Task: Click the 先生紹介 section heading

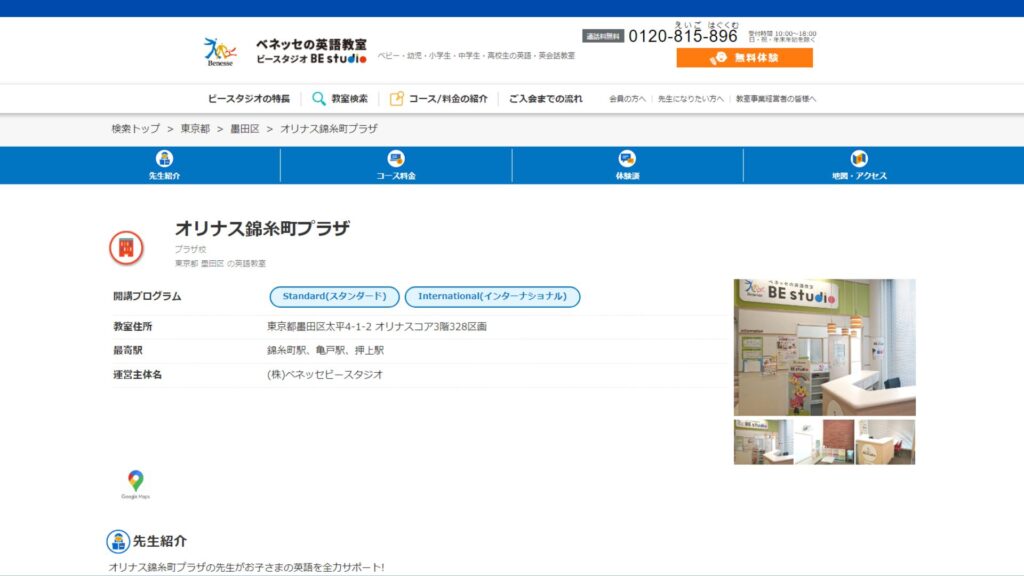Action: (x=160, y=541)
